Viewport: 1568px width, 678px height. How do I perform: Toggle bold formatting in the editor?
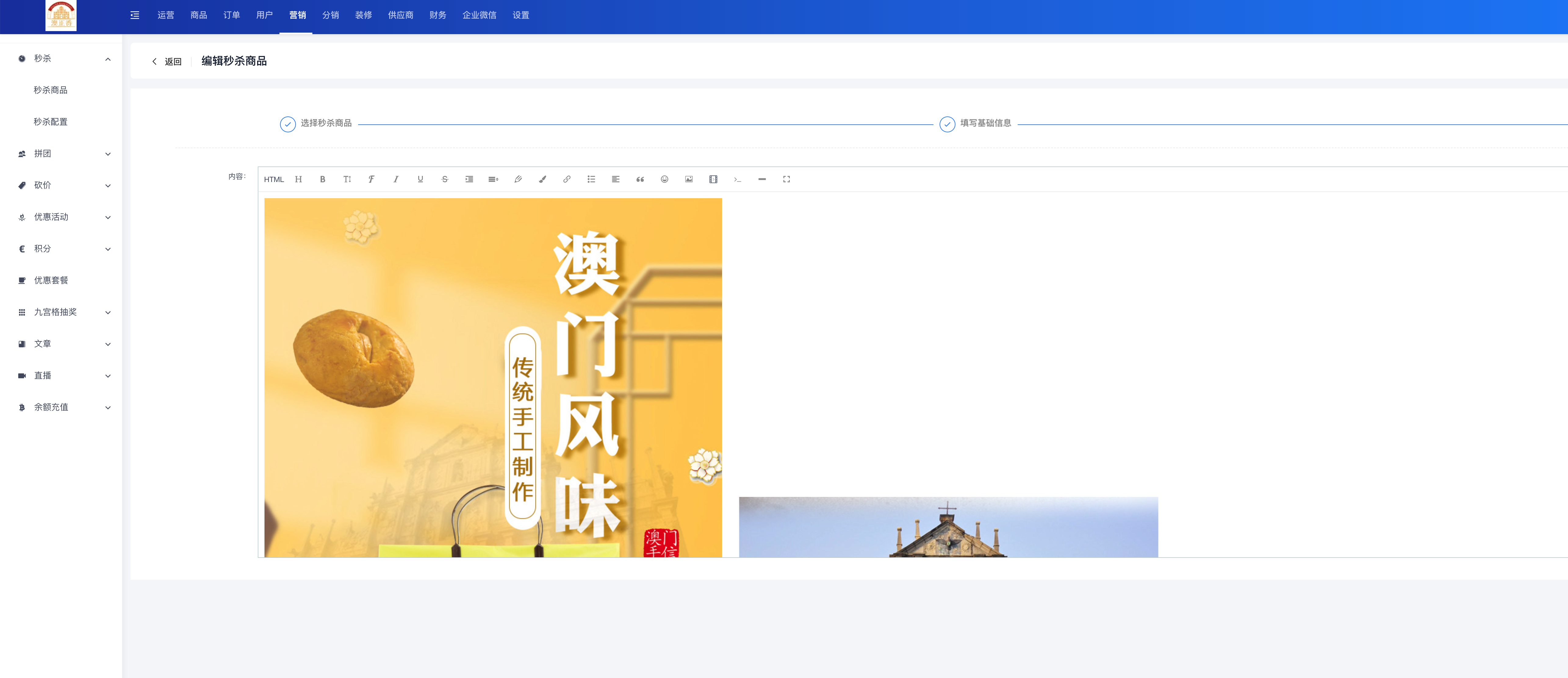(323, 179)
